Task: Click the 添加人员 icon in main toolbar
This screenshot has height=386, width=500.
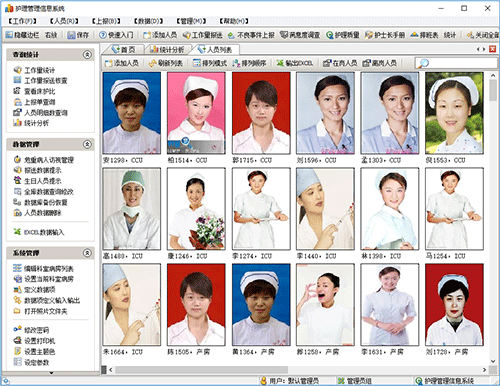Action: [x=147, y=35]
